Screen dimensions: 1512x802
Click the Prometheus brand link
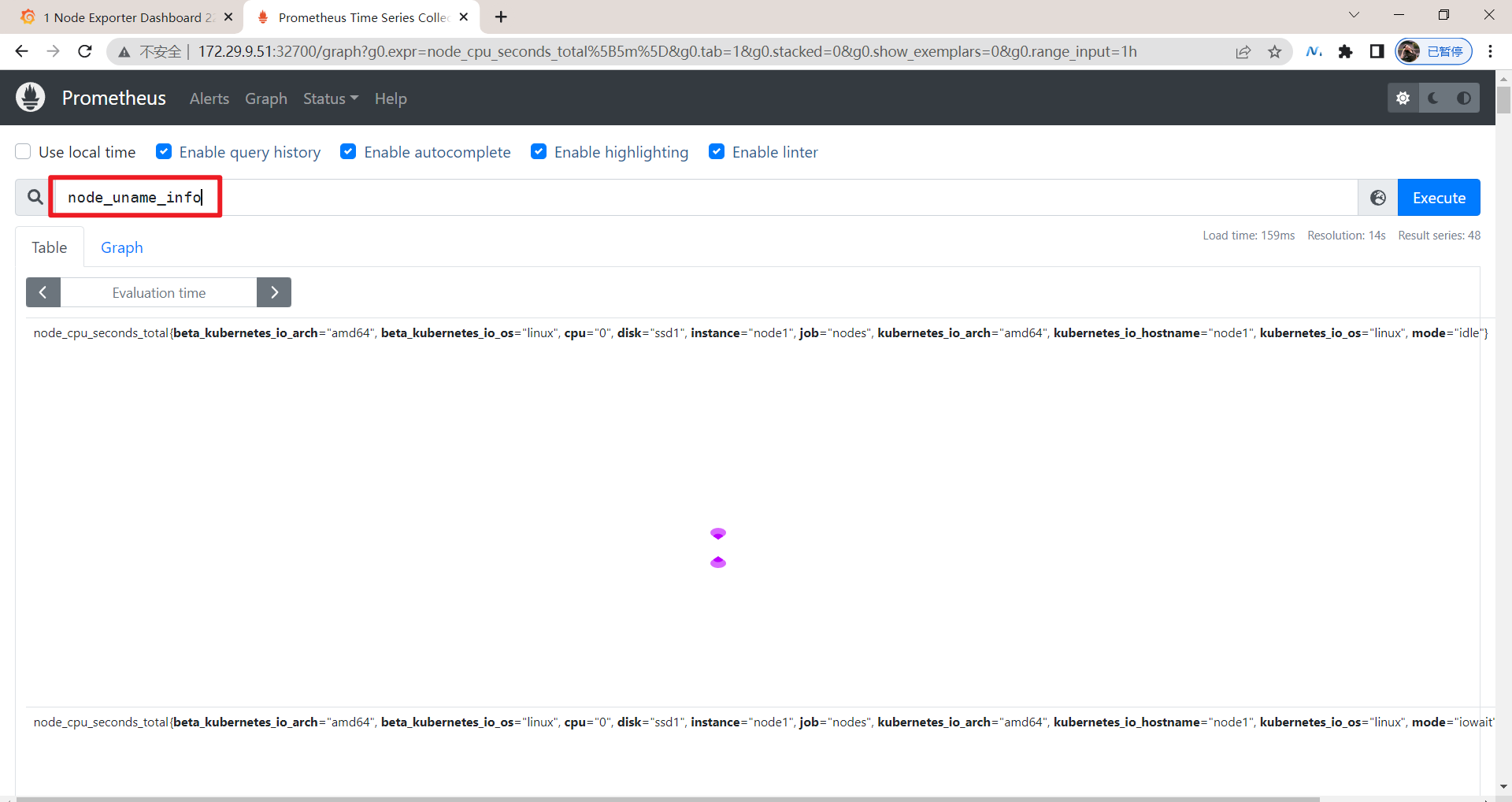tap(114, 98)
